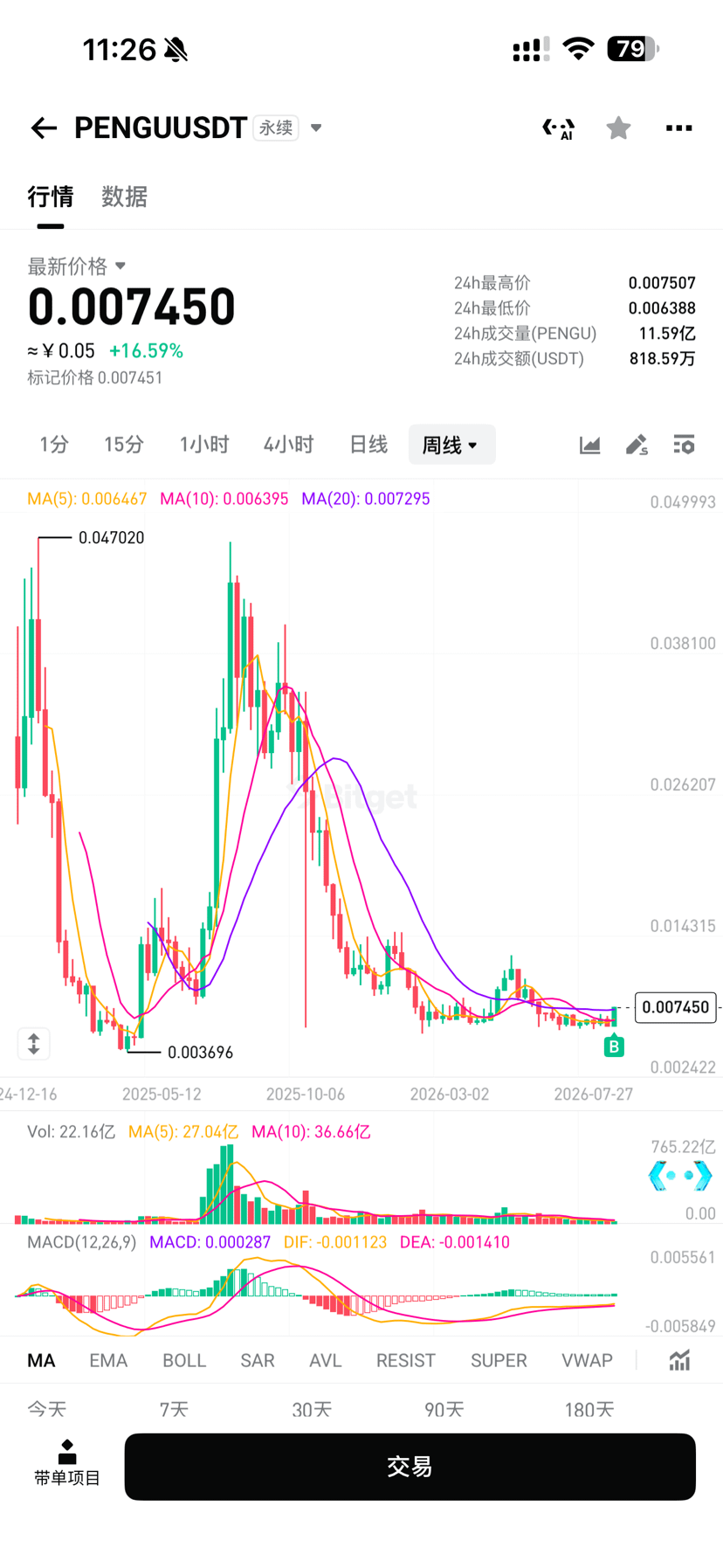Tap the Vol: 22.16亿 label
Image resolution: width=723 pixels, height=1568 pixels.
71,1132
